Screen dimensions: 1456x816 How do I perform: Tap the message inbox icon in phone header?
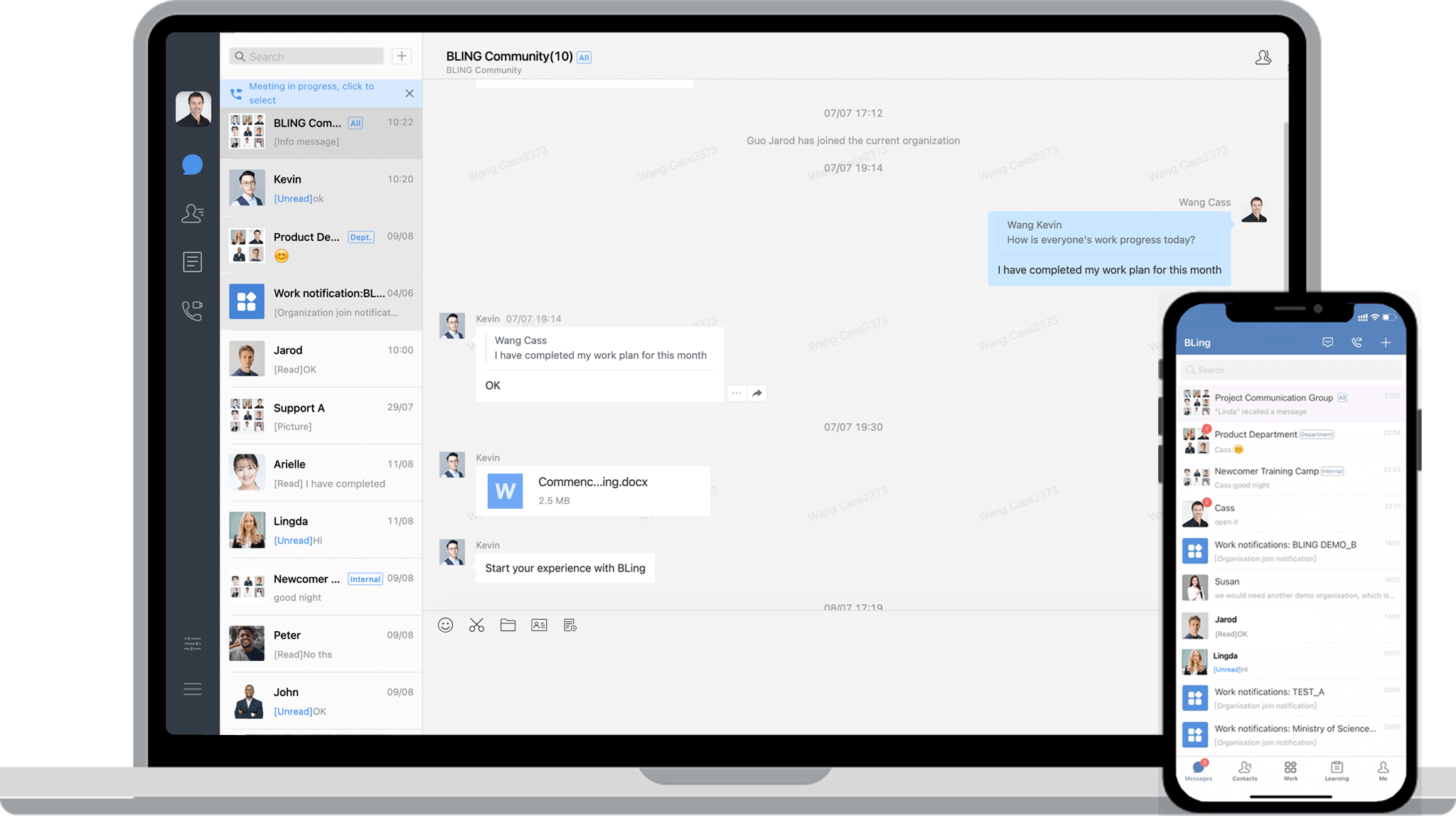(x=1327, y=343)
